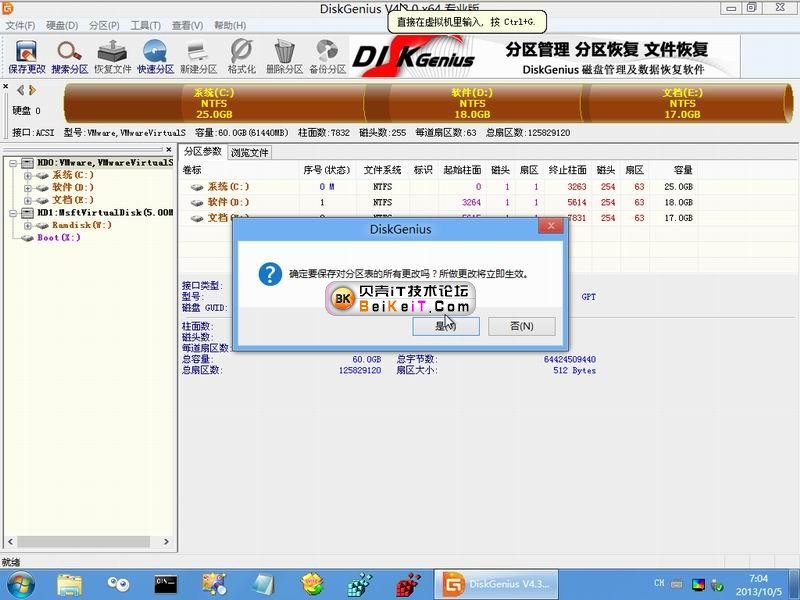Open the 工具(T) menu
This screenshot has height=600, width=800.
[145, 26]
